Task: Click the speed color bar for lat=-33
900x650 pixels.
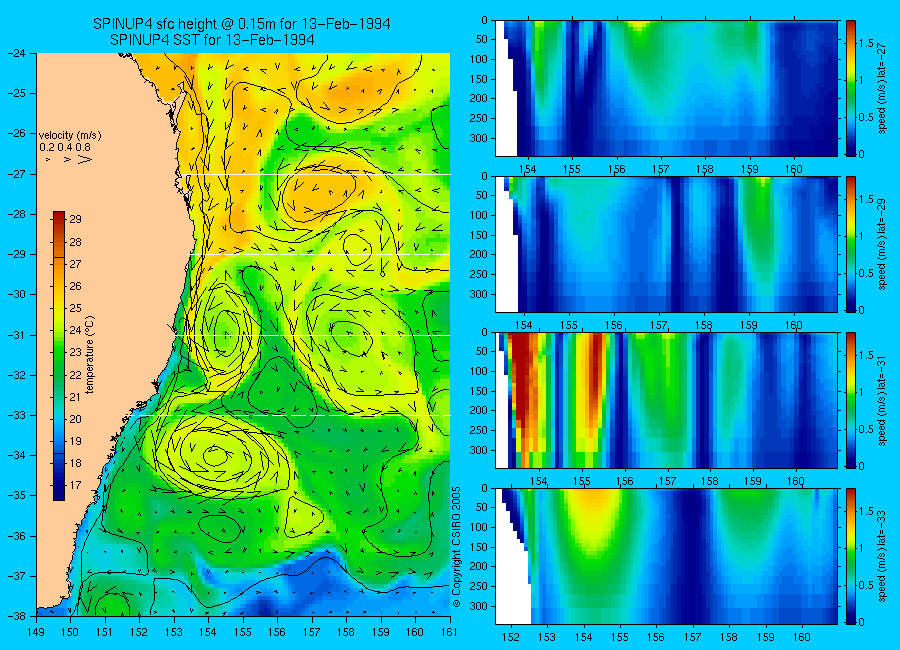Action: click(851, 556)
